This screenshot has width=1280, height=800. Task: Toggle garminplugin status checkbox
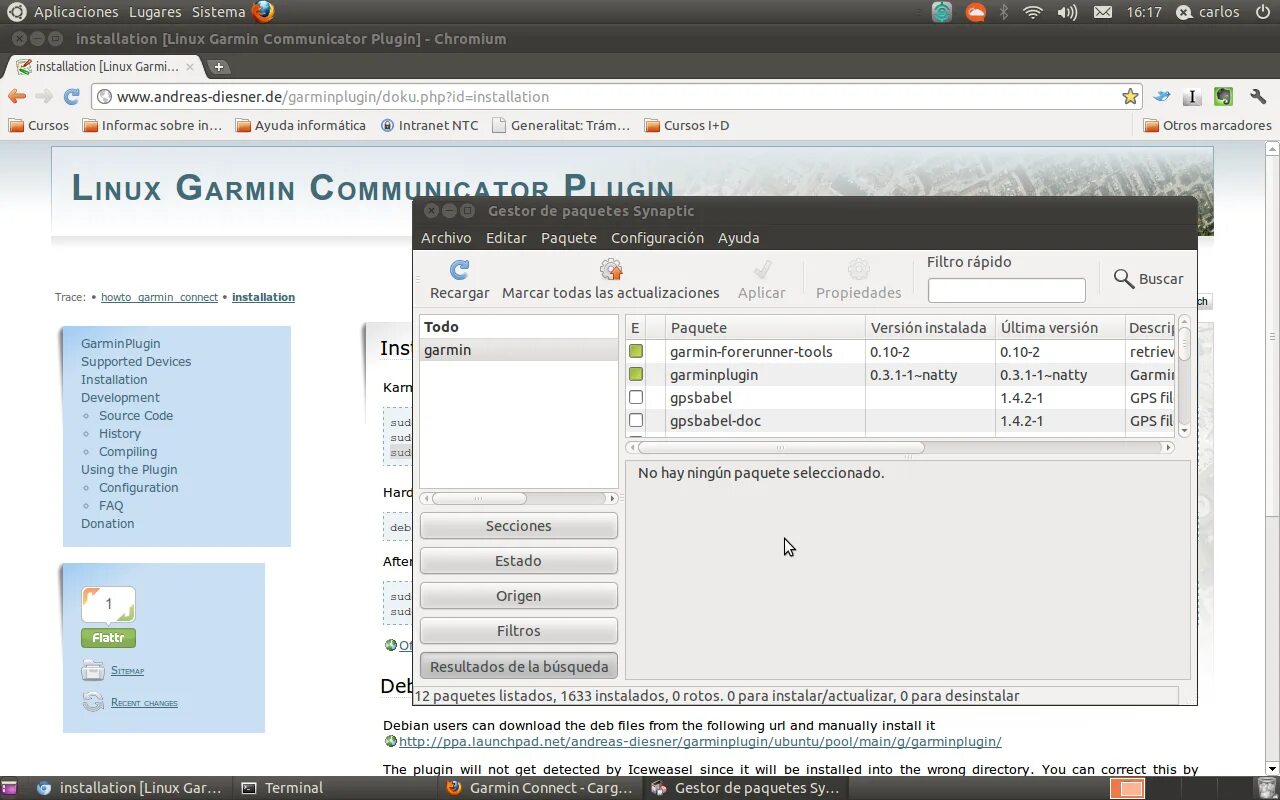(636, 374)
